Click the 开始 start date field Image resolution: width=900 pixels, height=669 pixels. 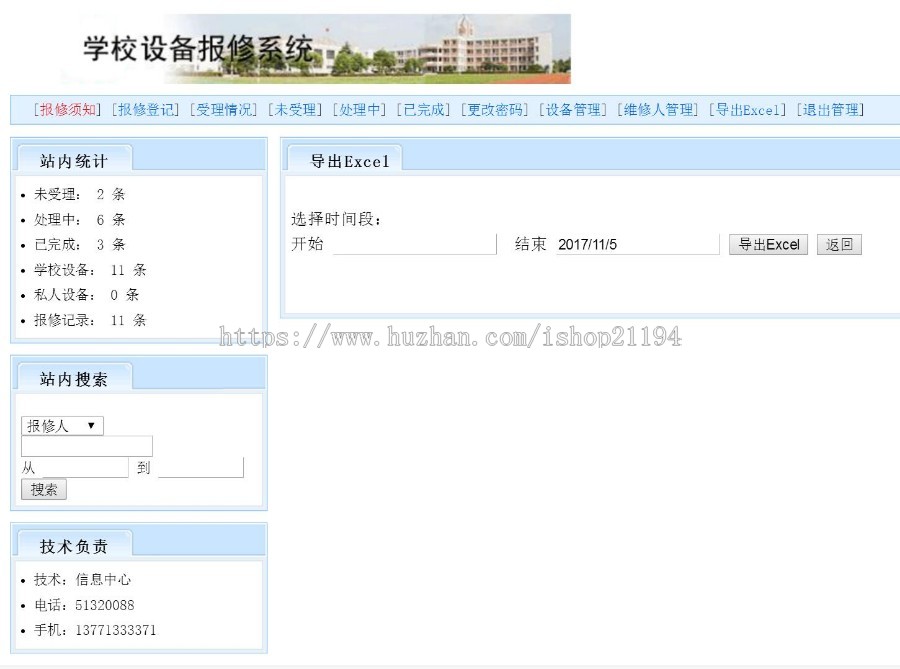pos(415,243)
